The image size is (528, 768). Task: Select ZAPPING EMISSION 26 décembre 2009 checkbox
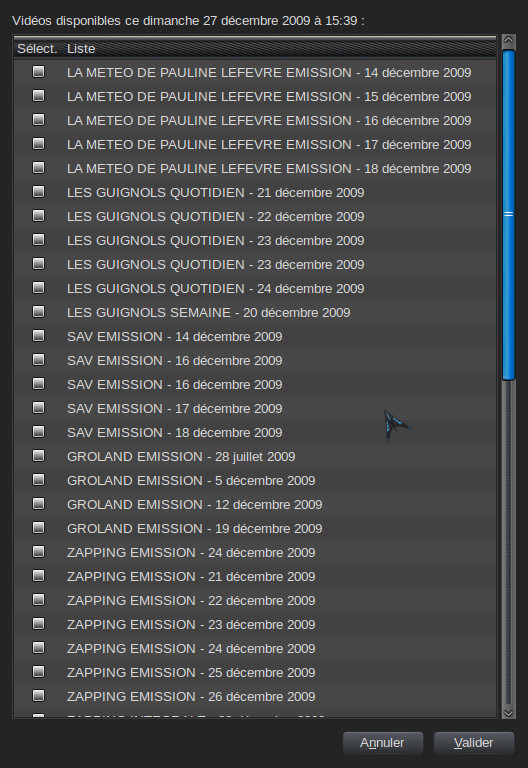pos(38,696)
